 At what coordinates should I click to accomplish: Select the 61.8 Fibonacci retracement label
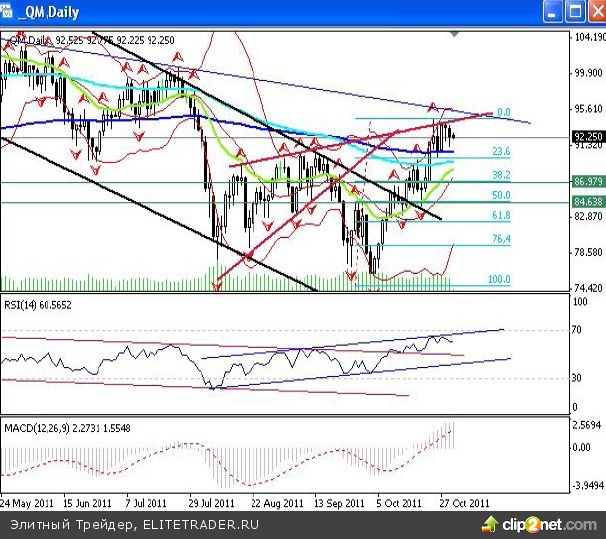pos(502,216)
